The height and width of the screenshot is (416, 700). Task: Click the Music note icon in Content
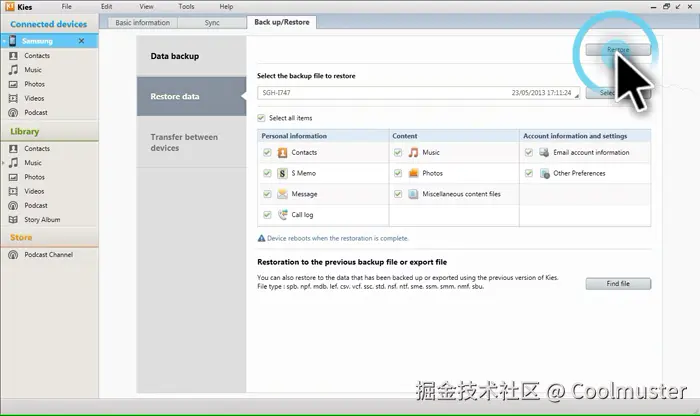click(413, 153)
